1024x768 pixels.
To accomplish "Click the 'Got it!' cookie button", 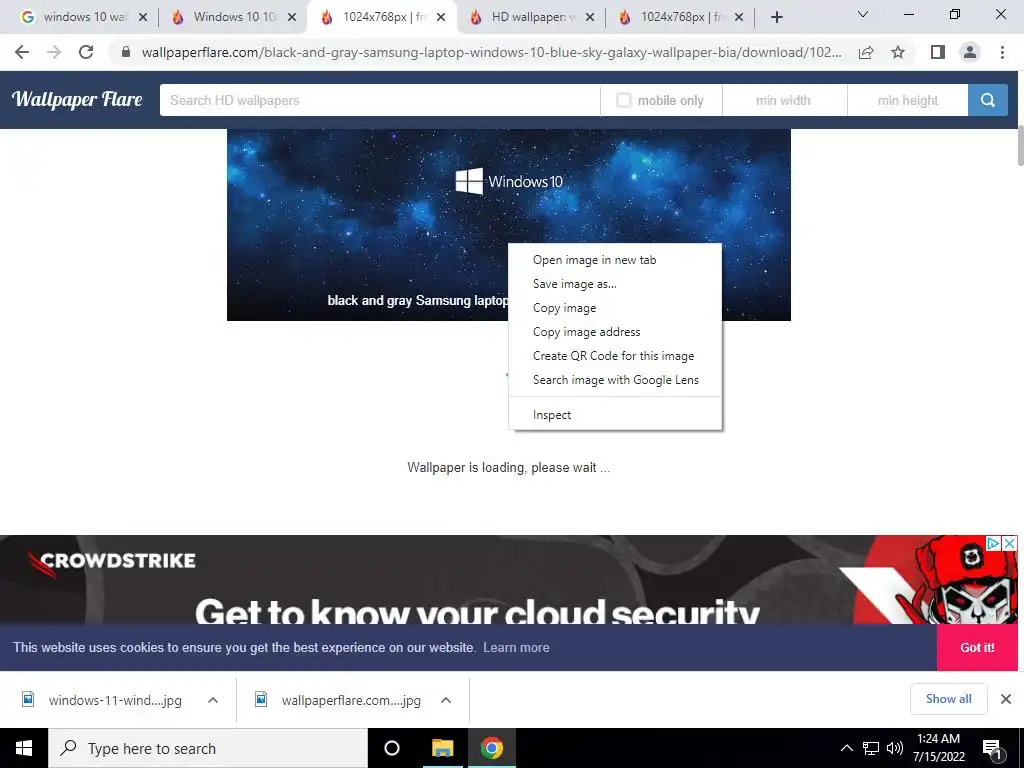I will pyautogui.click(x=977, y=647).
